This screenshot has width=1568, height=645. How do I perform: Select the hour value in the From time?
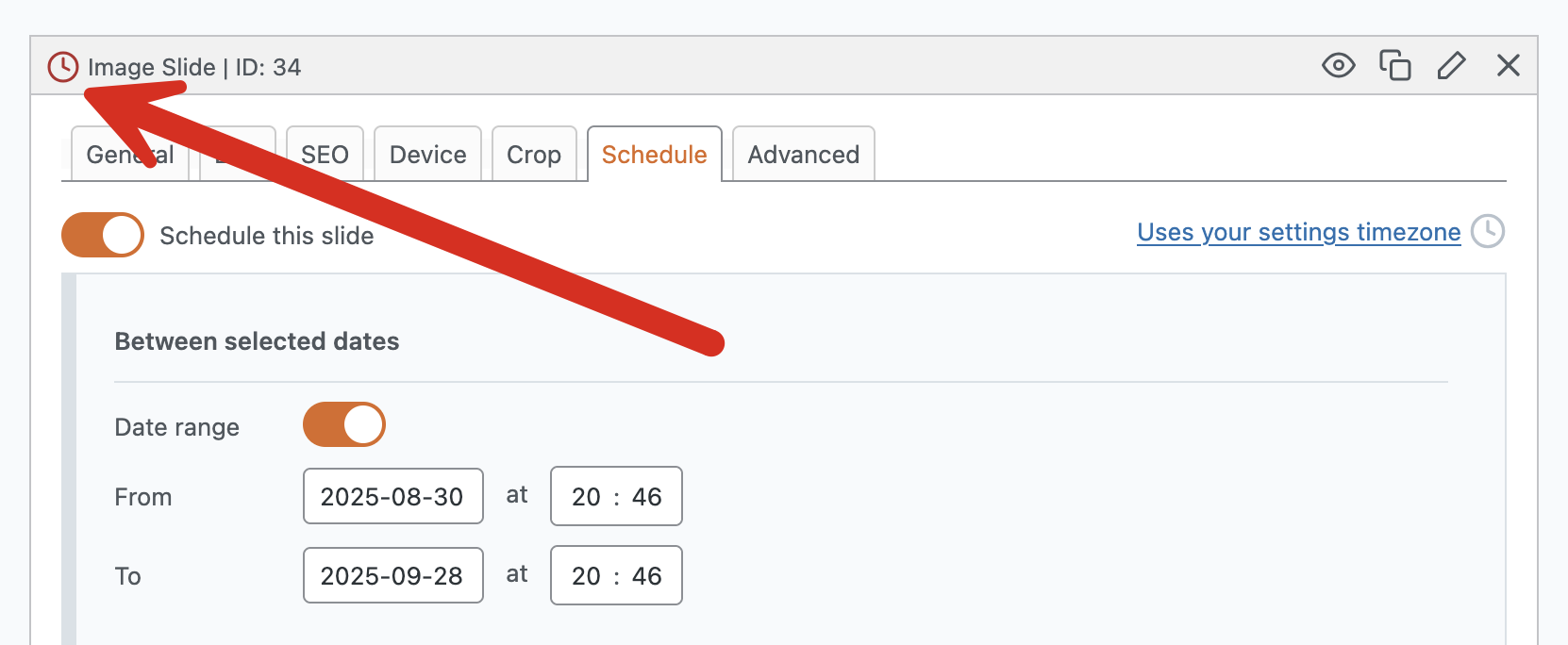(x=586, y=497)
